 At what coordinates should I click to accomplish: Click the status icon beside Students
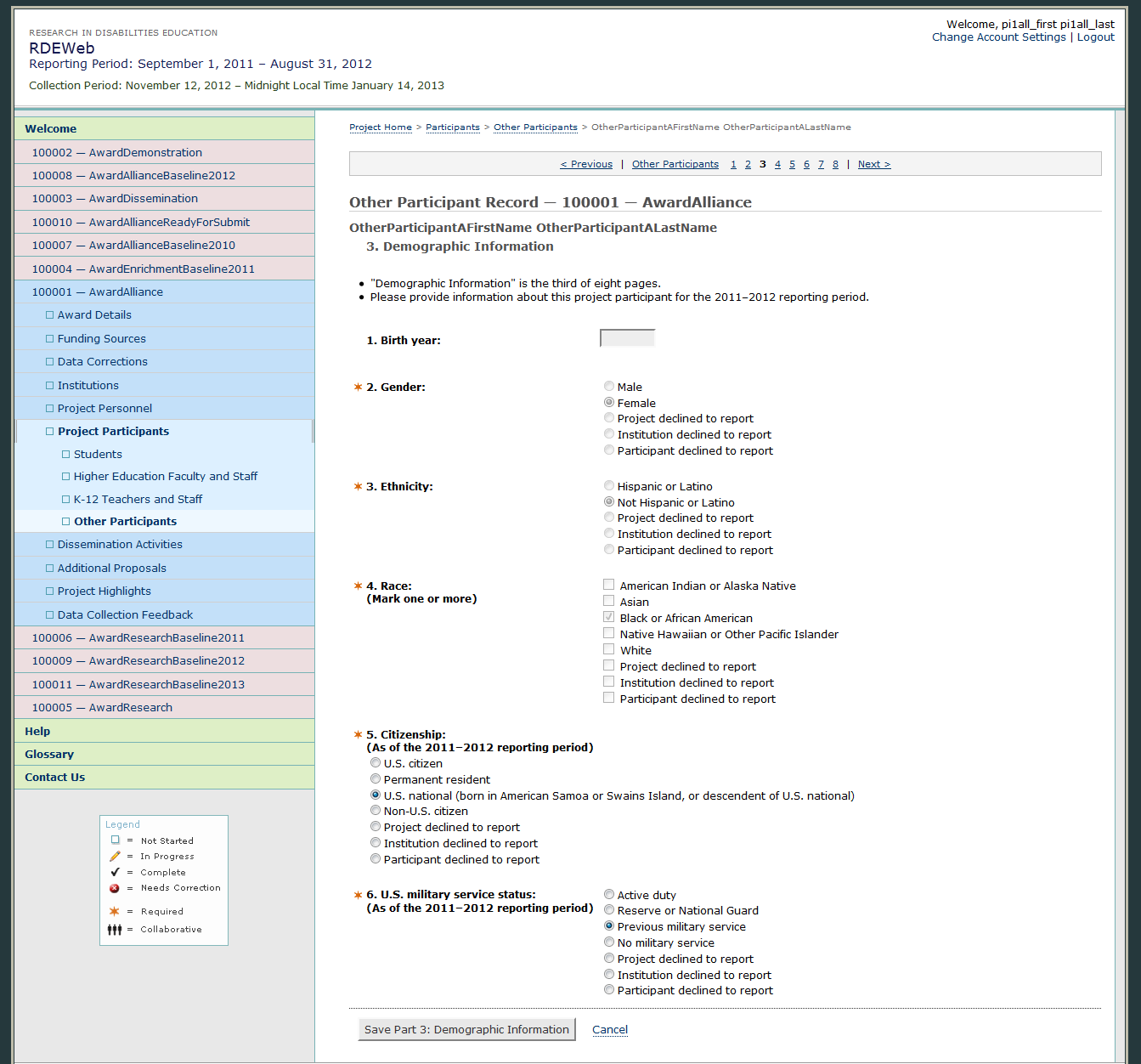click(66, 455)
